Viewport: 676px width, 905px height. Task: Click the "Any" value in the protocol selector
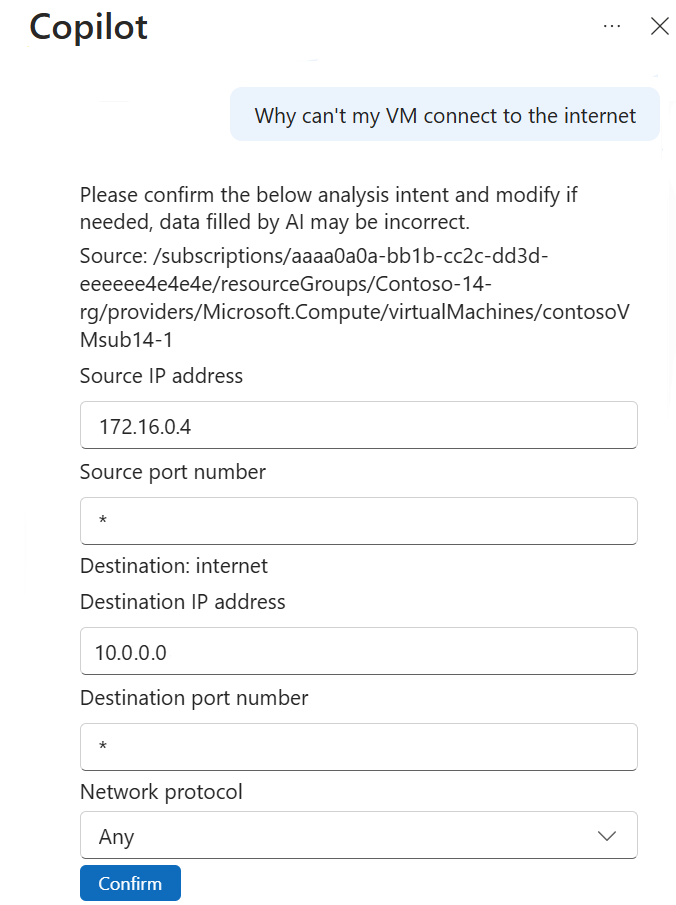[117, 836]
